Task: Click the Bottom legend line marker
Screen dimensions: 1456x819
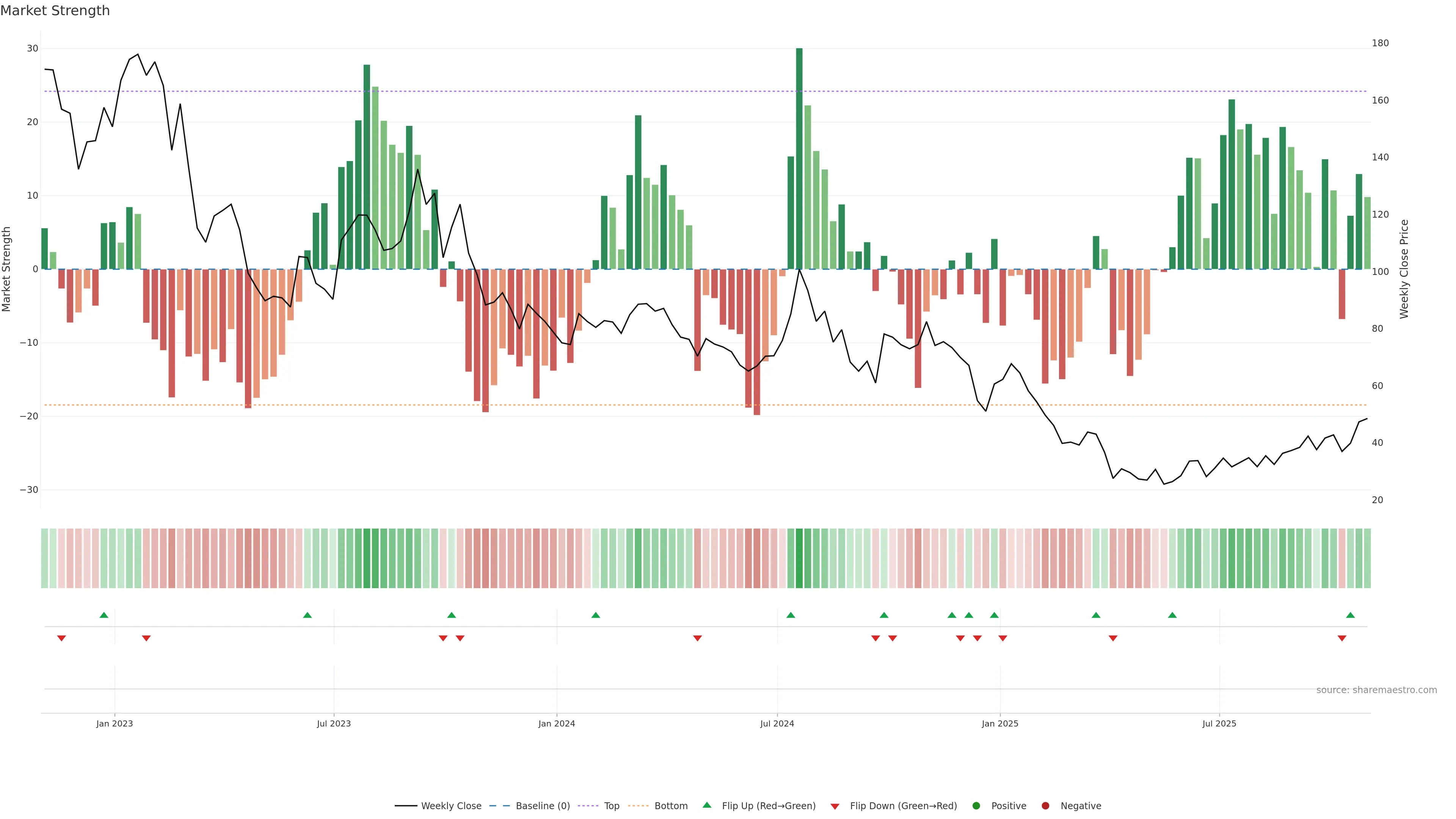Action: coord(638,805)
